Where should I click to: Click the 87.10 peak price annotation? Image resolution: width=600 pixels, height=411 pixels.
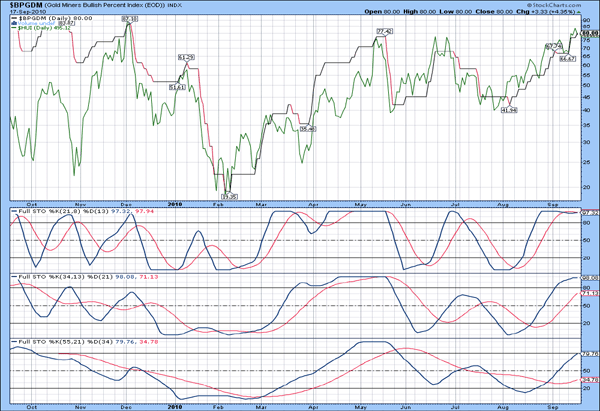point(129,19)
